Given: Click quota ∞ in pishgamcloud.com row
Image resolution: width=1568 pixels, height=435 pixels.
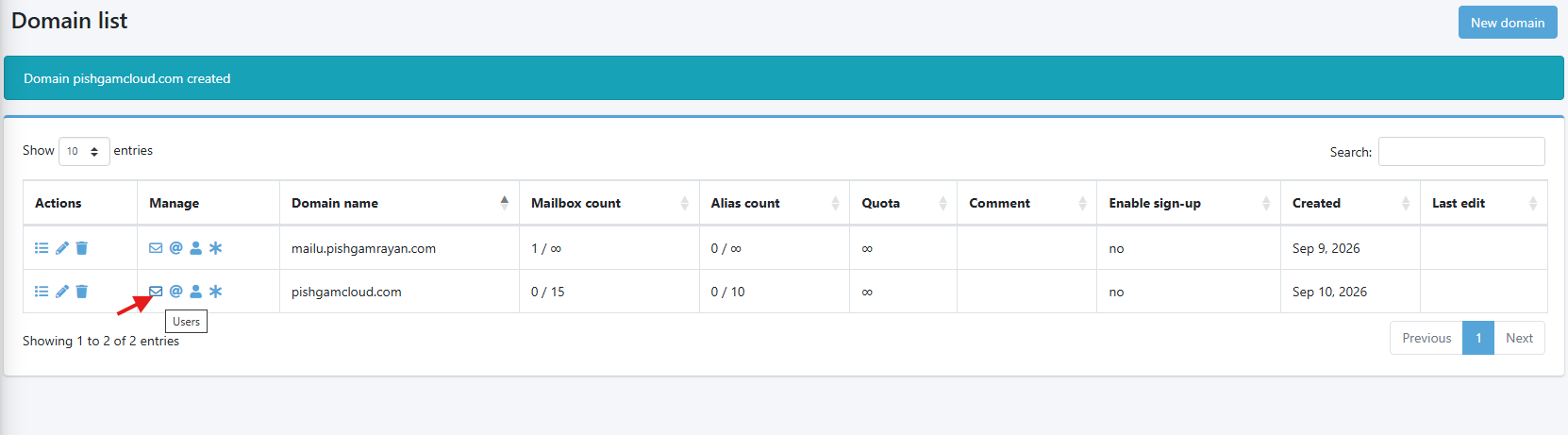Looking at the screenshot, I should tap(867, 292).
